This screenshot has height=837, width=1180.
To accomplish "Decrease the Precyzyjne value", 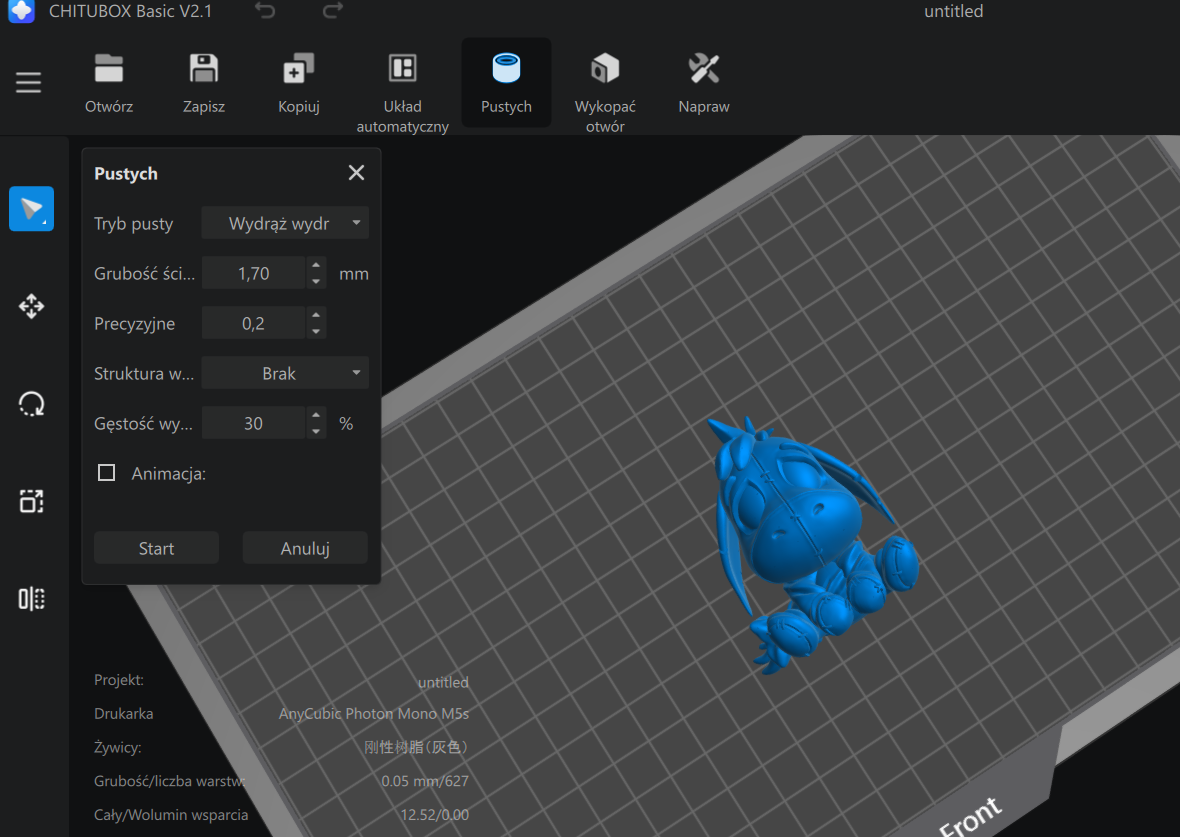I will coord(316,331).
